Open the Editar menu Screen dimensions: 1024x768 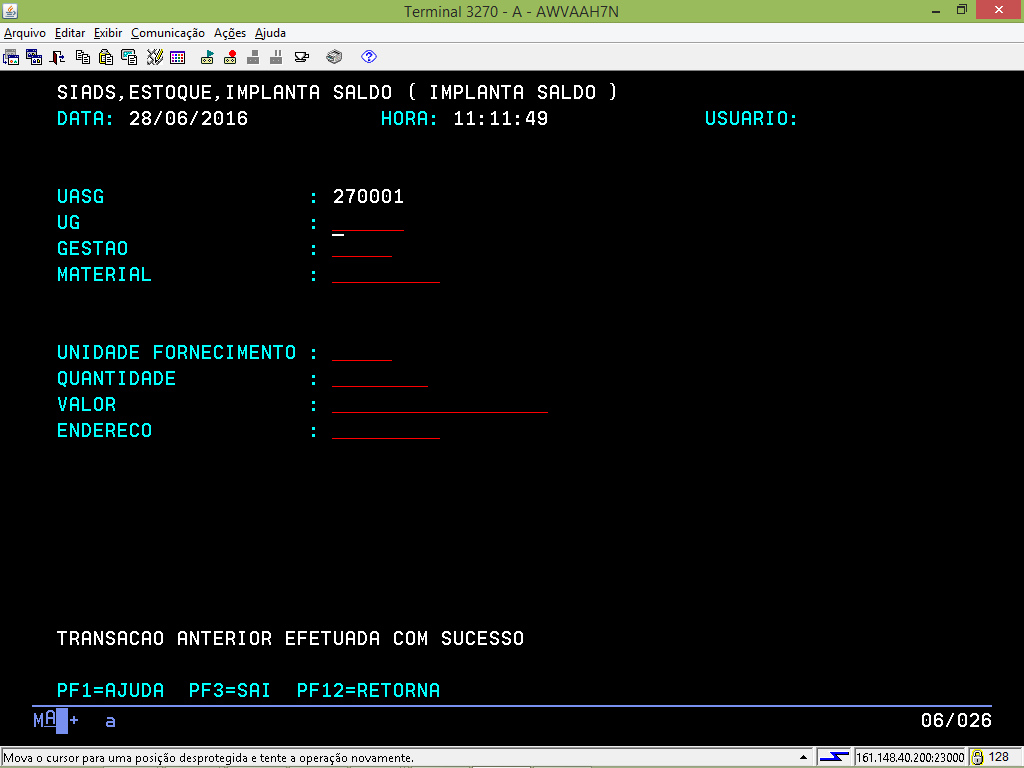pyautogui.click(x=70, y=33)
